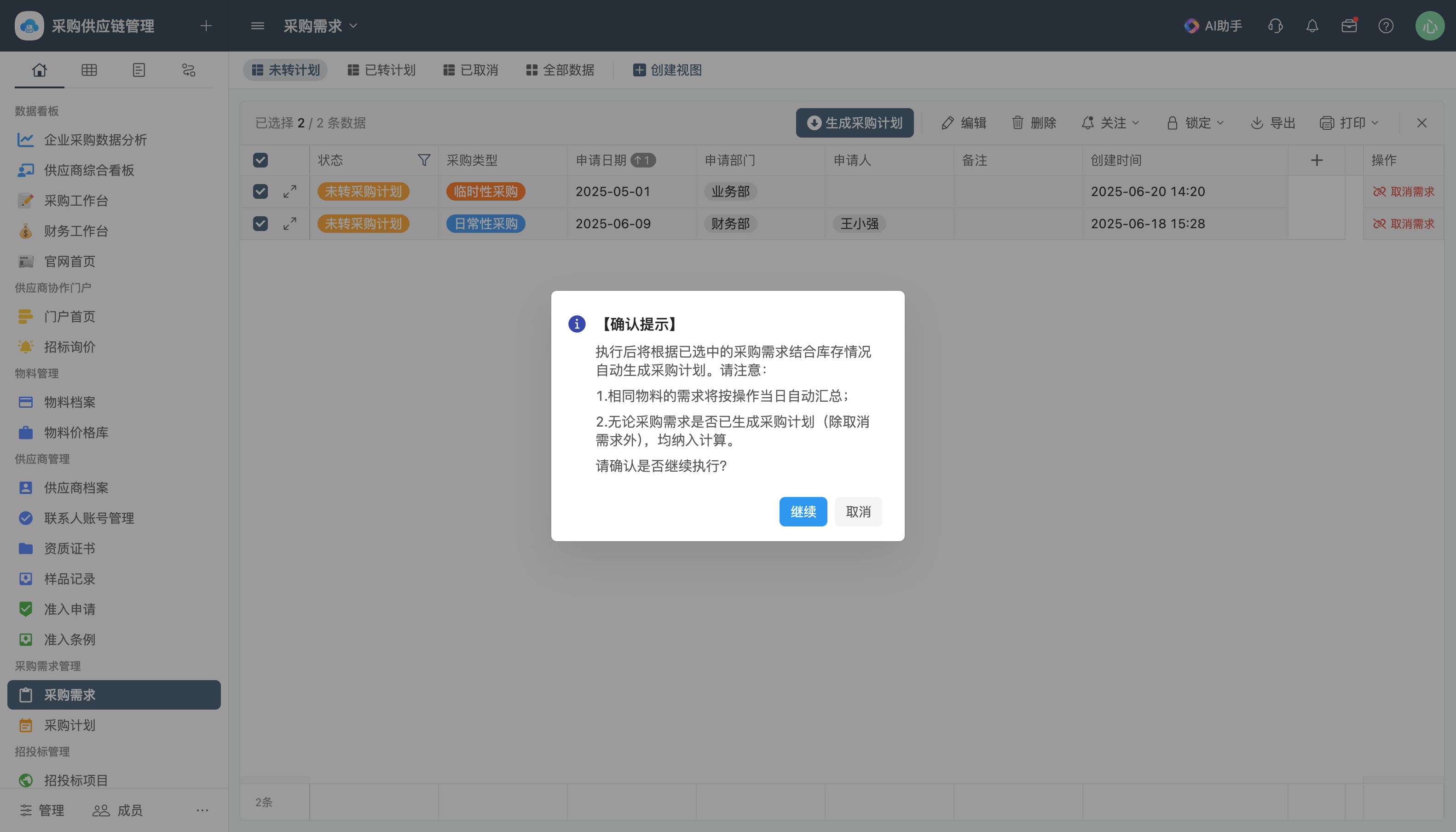Switch to the 已转计划 view tab

click(381, 69)
